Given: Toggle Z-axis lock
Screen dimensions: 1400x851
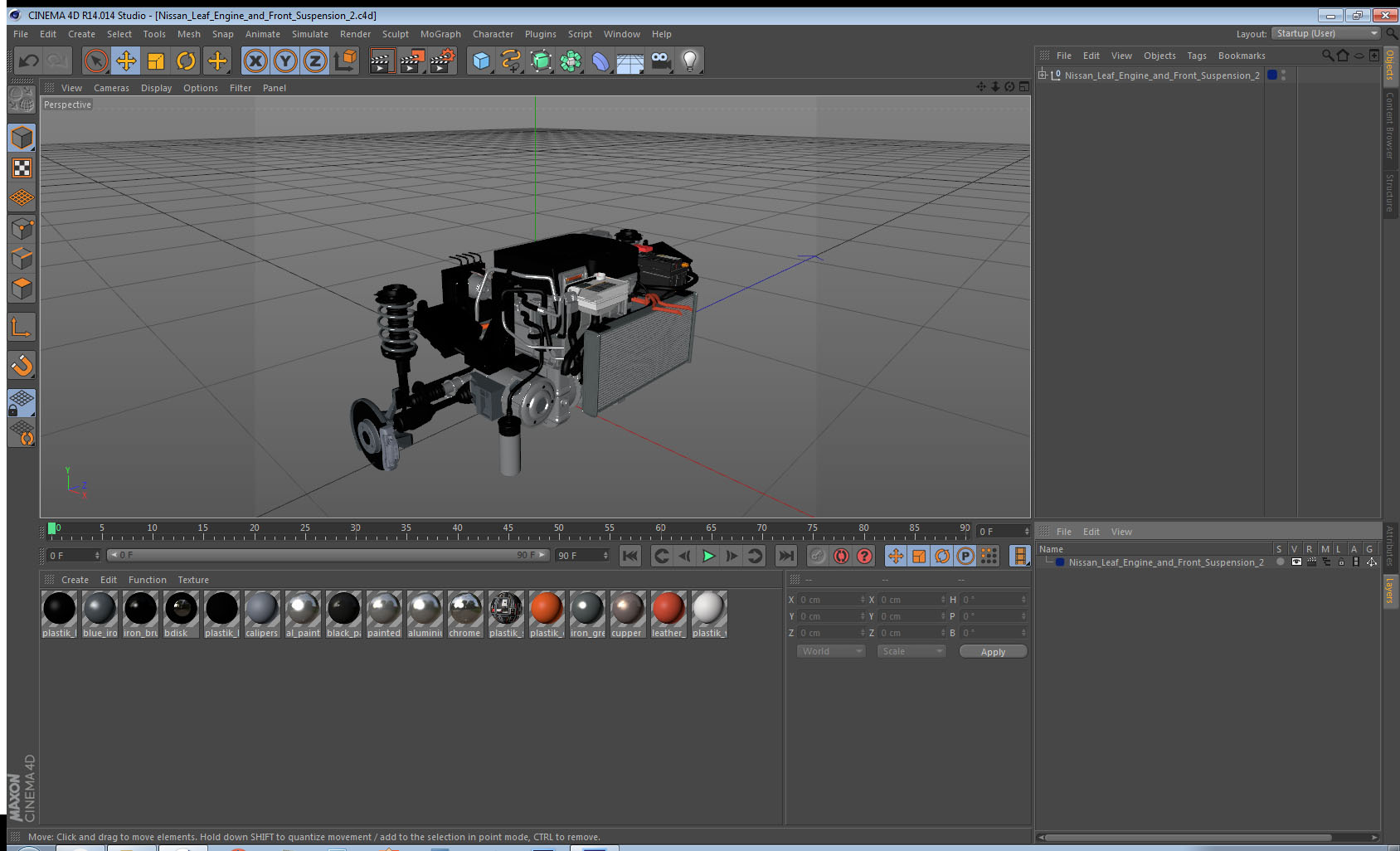Looking at the screenshot, I should [315, 61].
